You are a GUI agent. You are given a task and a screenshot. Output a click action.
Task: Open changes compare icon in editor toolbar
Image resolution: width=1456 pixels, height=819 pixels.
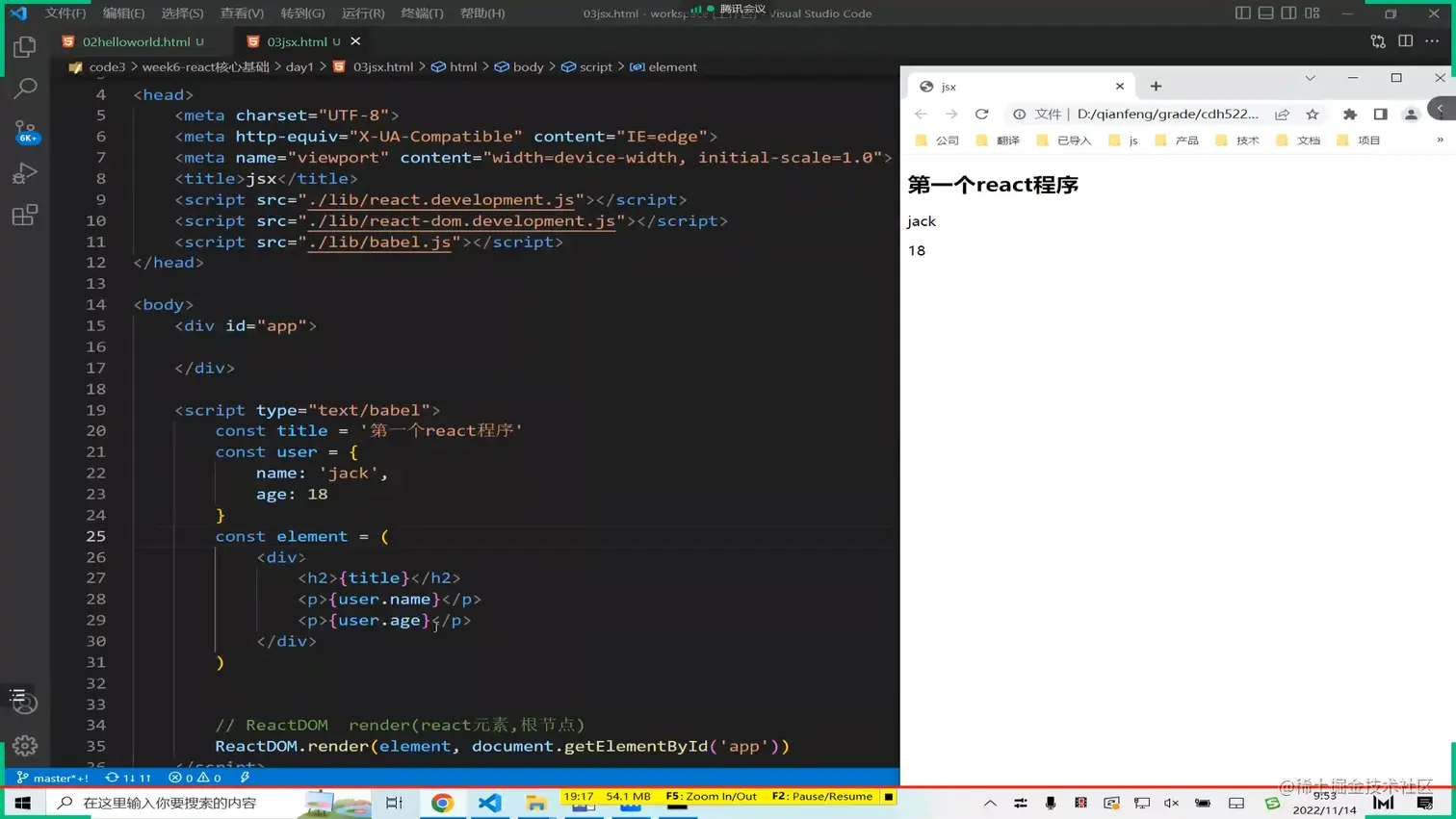click(1378, 41)
